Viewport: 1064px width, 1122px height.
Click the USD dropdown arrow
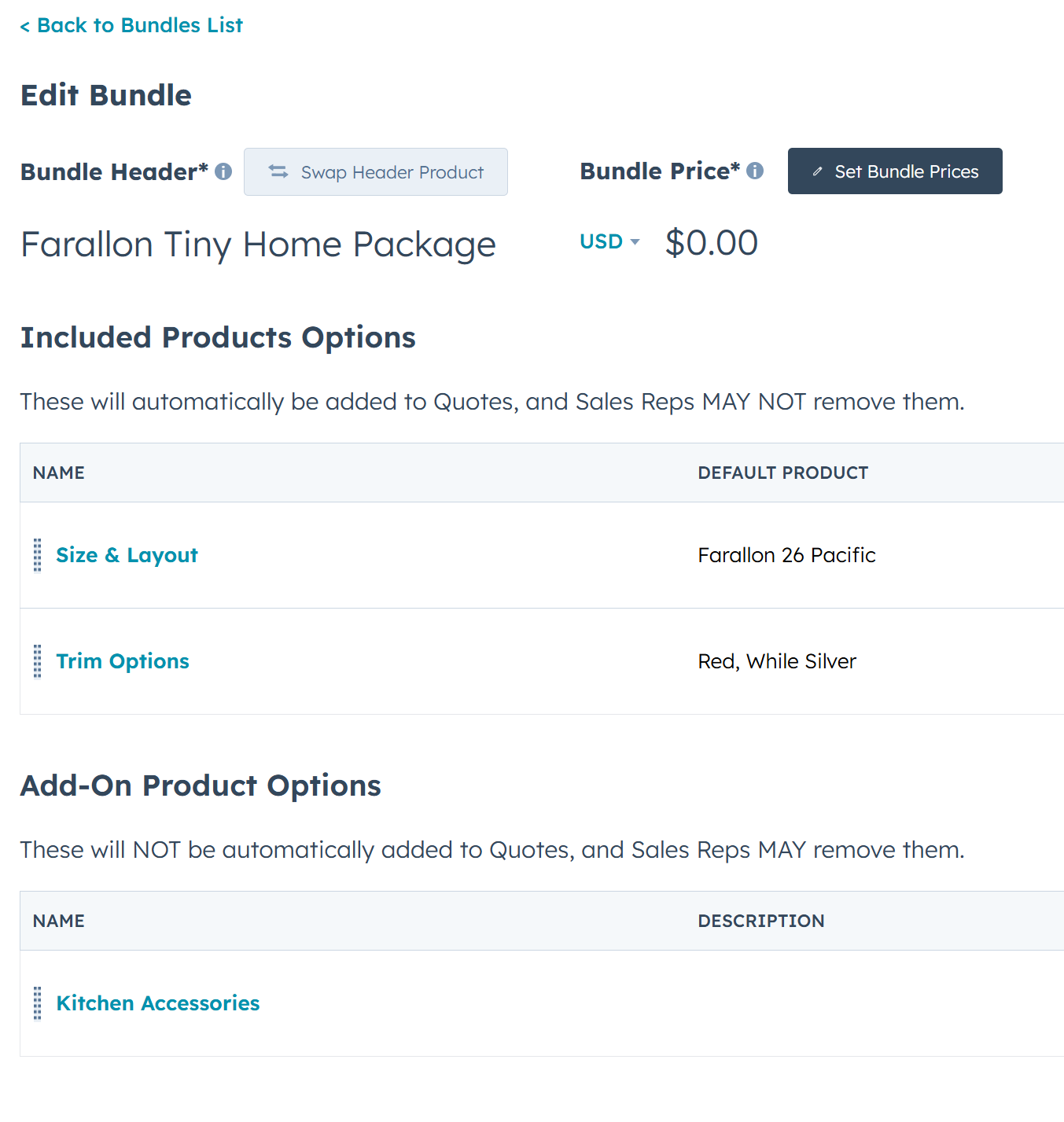tap(635, 241)
